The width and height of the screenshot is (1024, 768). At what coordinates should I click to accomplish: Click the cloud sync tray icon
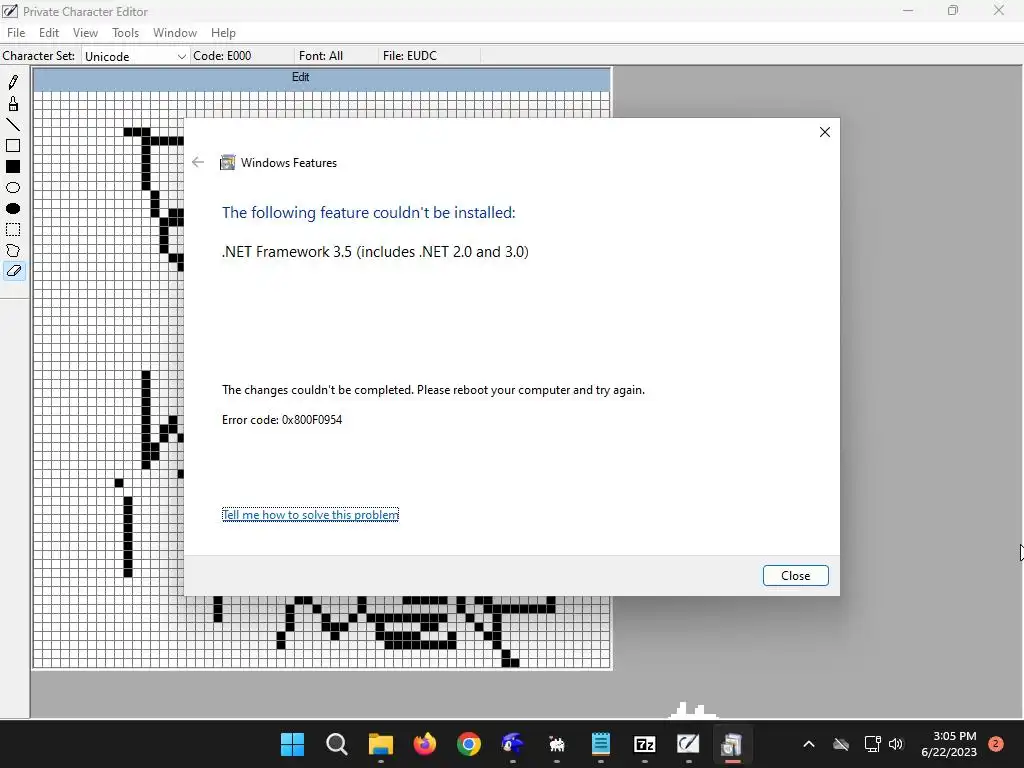(841, 744)
